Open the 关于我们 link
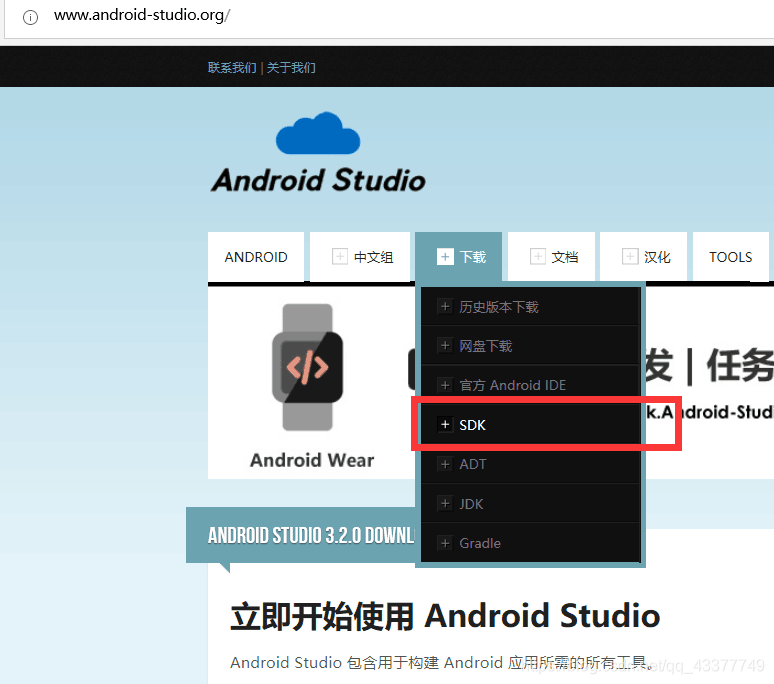Screen dimensions: 774x684 click(x=291, y=68)
